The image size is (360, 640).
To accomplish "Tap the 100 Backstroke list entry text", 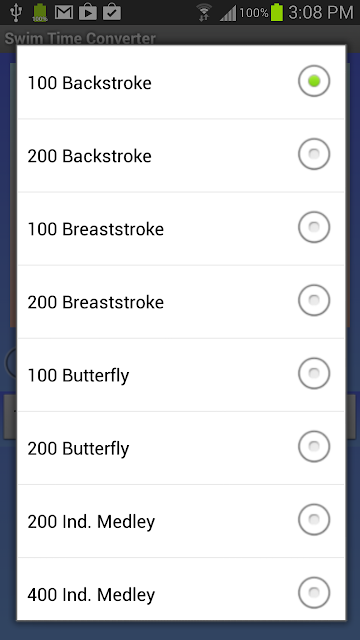I will coord(89,83).
